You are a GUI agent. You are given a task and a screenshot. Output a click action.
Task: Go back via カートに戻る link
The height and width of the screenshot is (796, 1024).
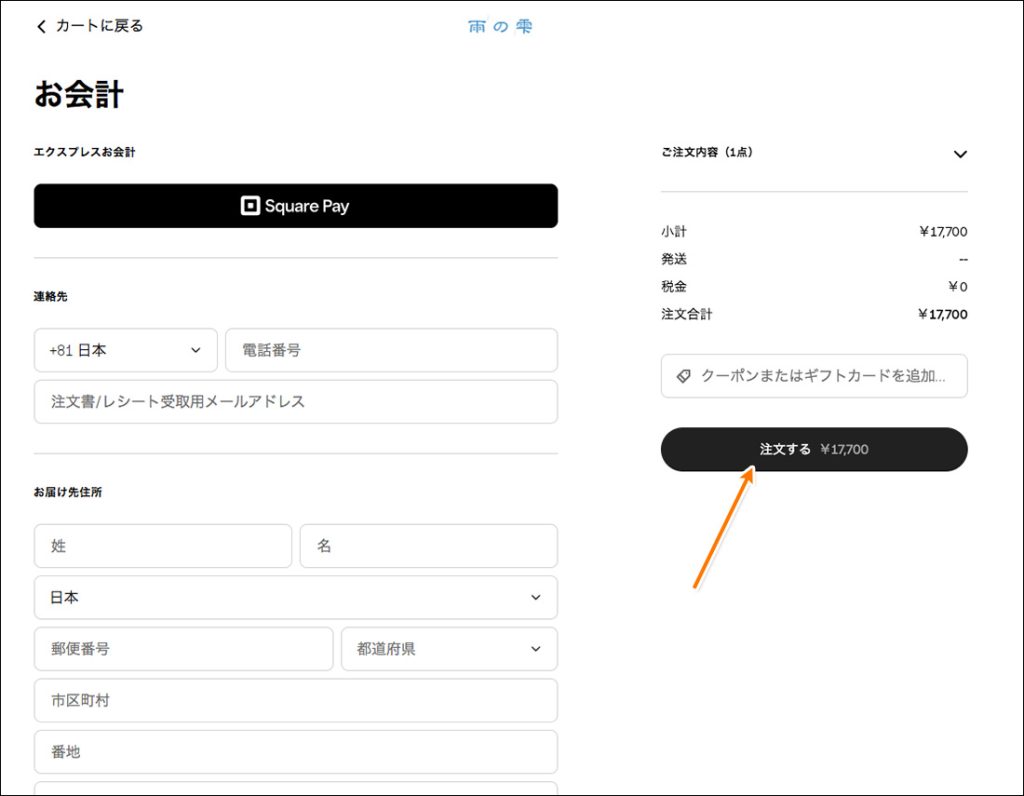click(99, 26)
